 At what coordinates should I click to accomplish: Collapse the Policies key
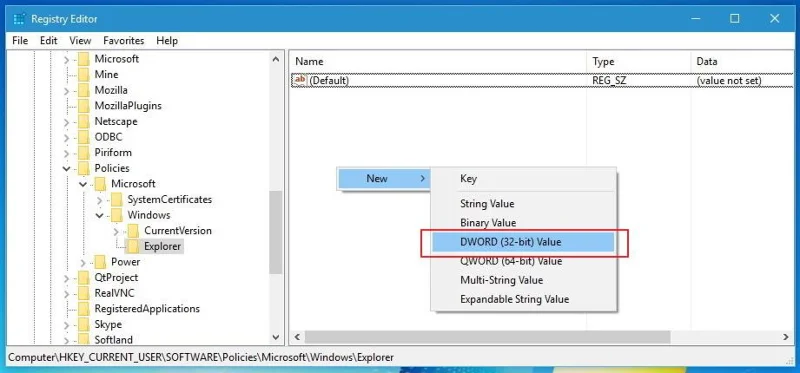[66, 168]
